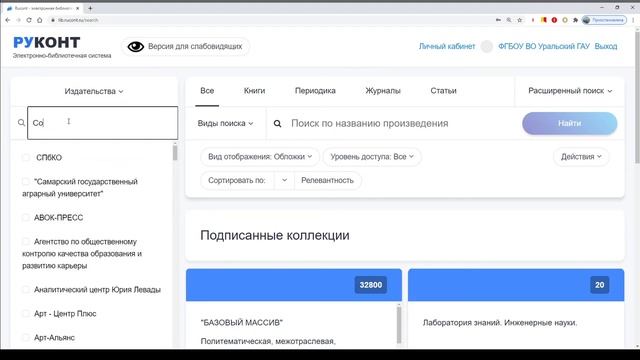Click the magnifier icon in title search
Viewport: 640px width, 360px height.
point(278,123)
